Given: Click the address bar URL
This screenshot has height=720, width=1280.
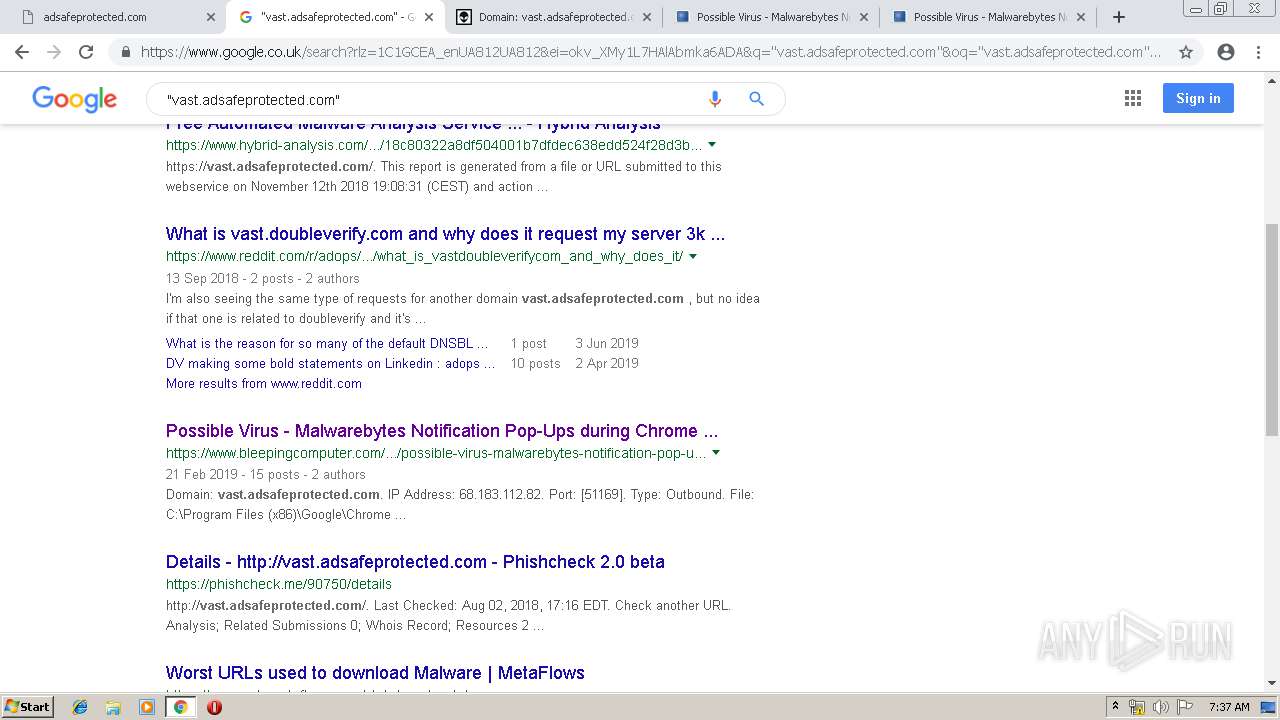Looking at the screenshot, I should 651,52.
